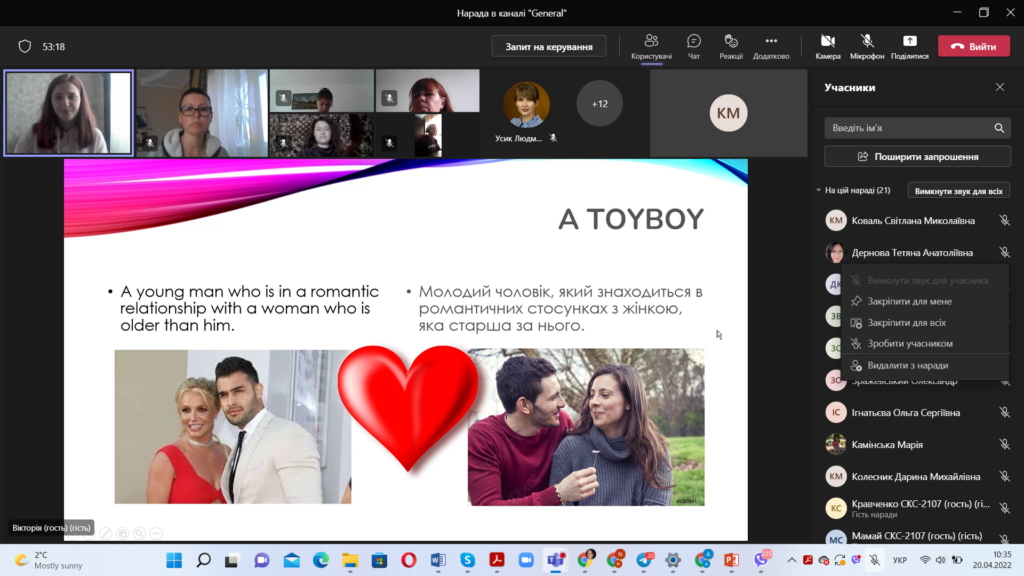Select participant Кравченко СКС-2107 (гость)
This screenshot has width=1024, height=576.
tap(918, 508)
